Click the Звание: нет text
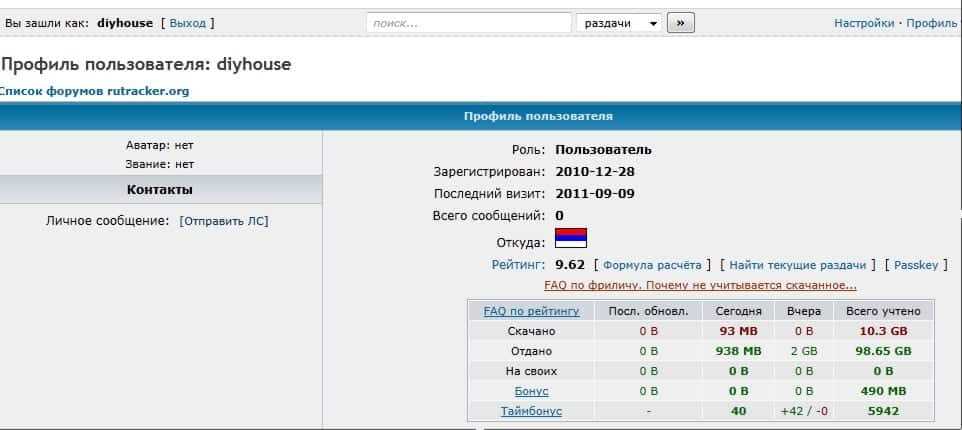962x430 pixels. (160, 164)
